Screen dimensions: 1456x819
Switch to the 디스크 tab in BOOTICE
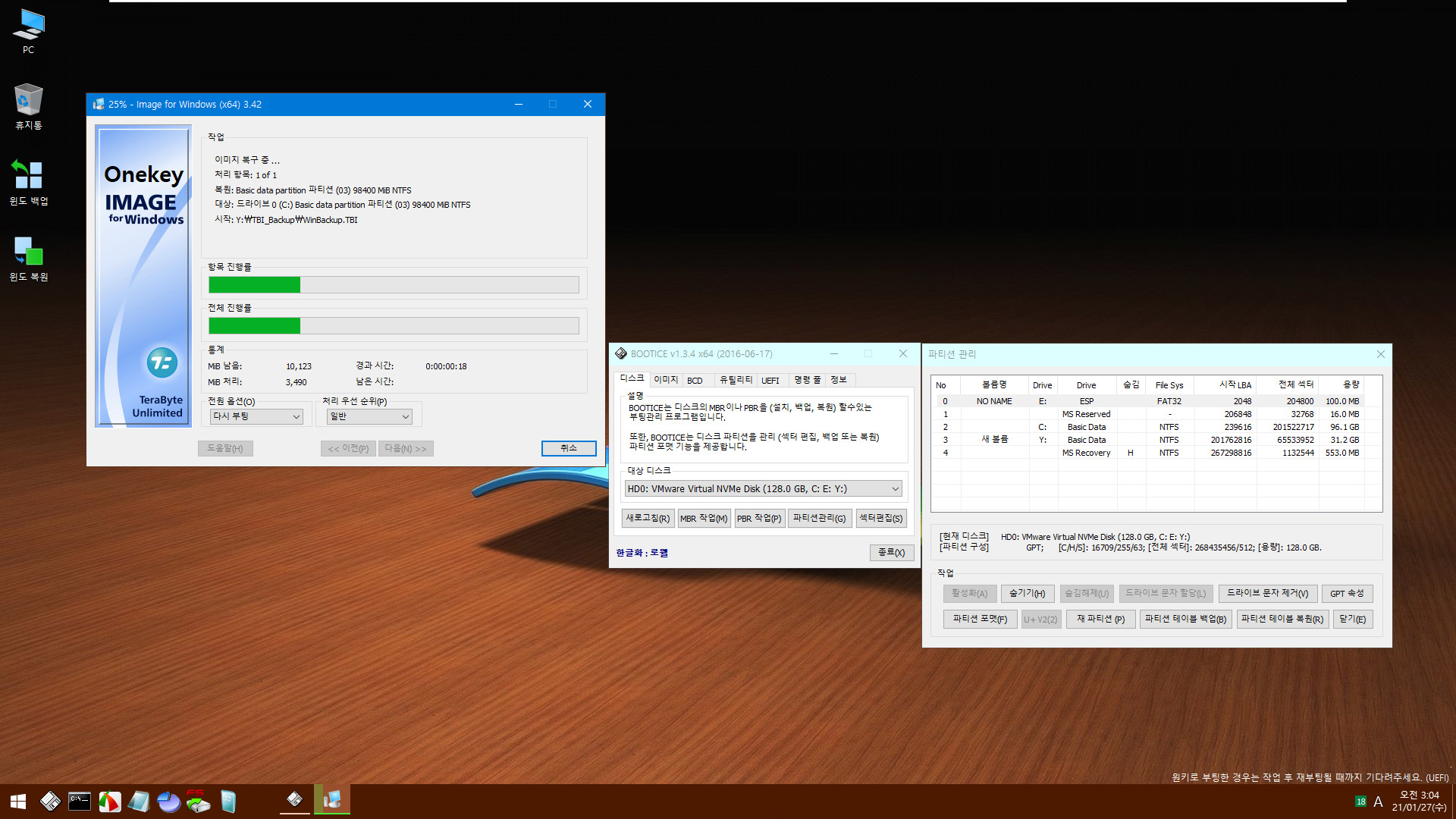[632, 378]
